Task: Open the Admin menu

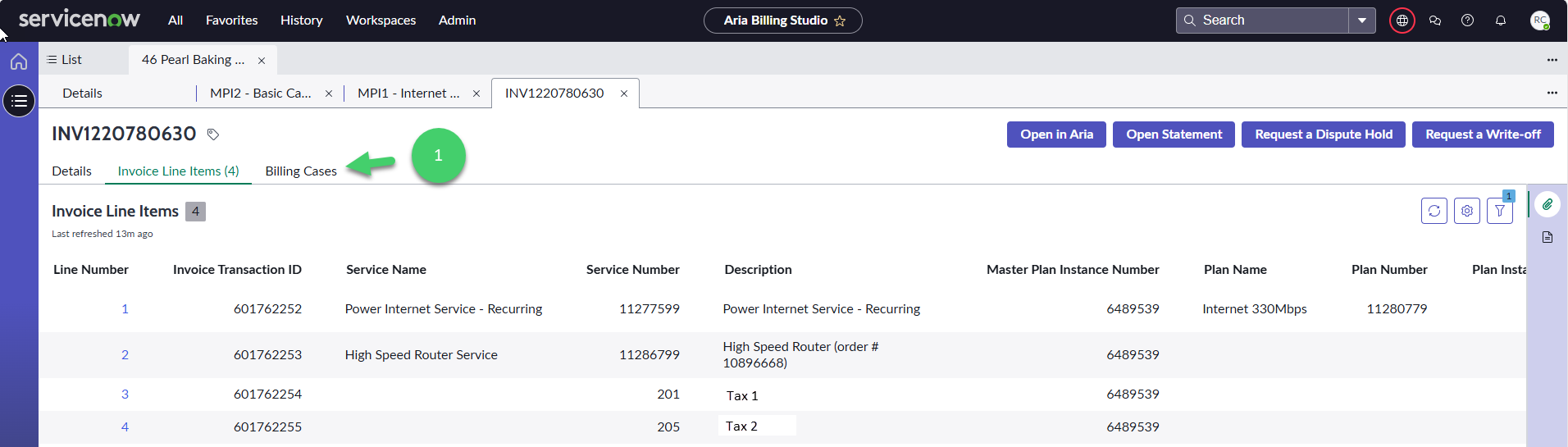Action: pos(458,21)
